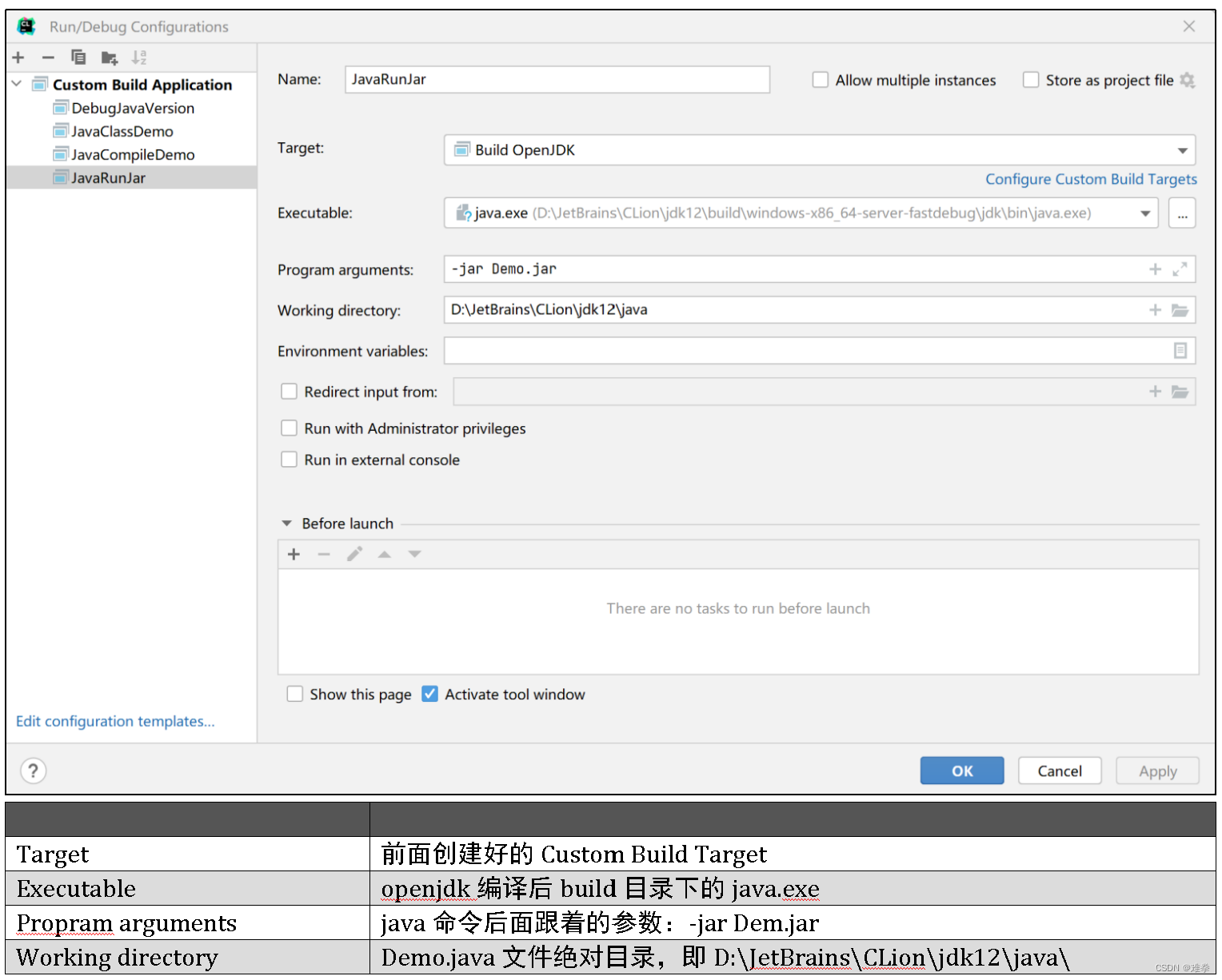This screenshot has height=980, width=1222.
Task: Click the Apply button
Action: (1157, 771)
